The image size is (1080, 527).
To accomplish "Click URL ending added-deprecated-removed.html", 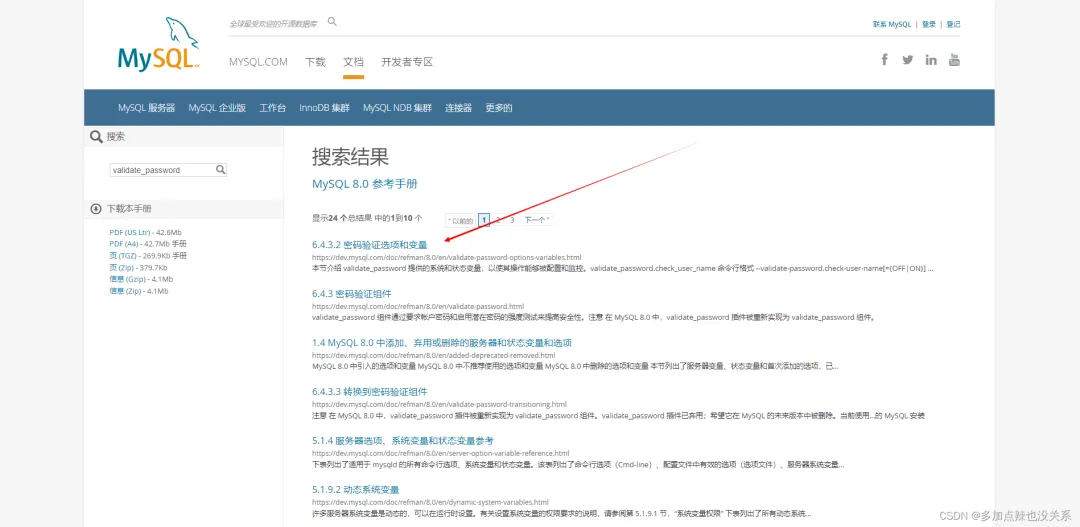I will (433, 355).
